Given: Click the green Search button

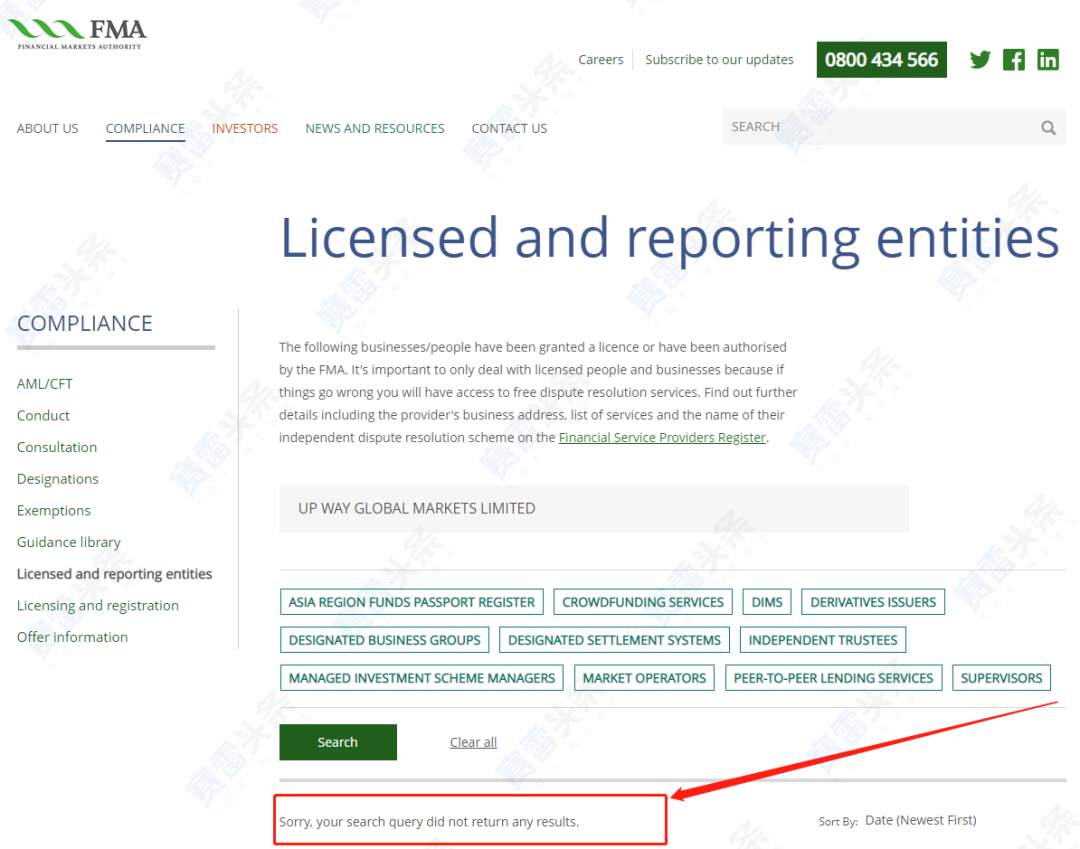Looking at the screenshot, I should (x=338, y=742).
